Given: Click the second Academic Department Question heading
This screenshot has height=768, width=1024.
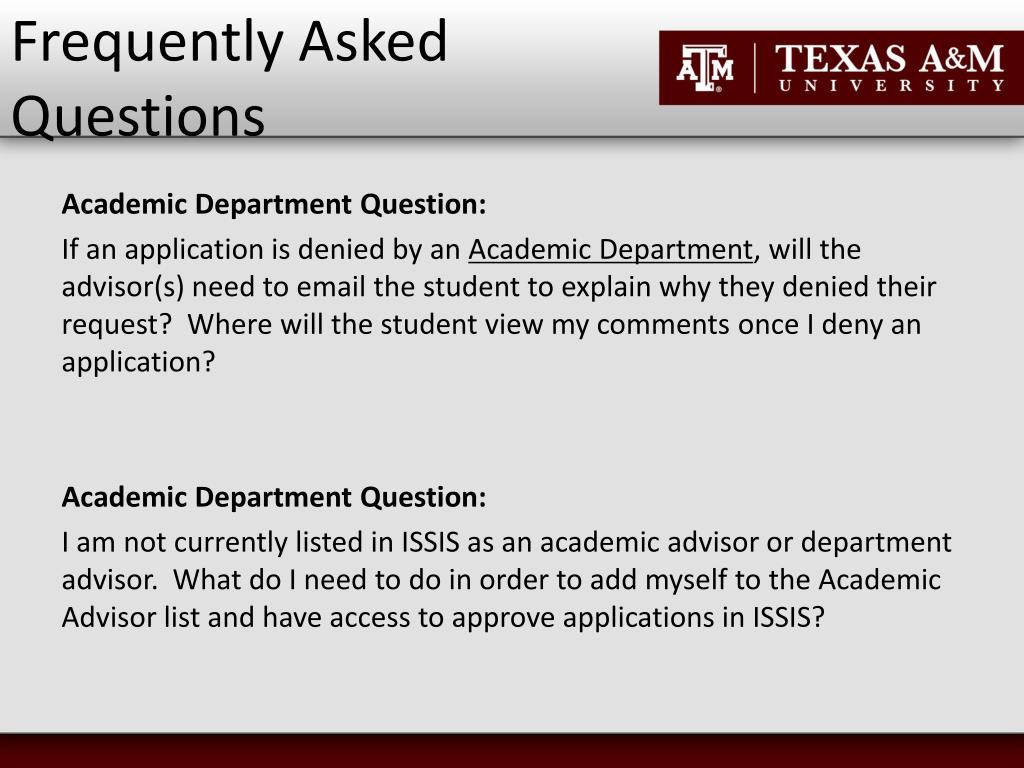Looking at the screenshot, I should tap(274, 498).
